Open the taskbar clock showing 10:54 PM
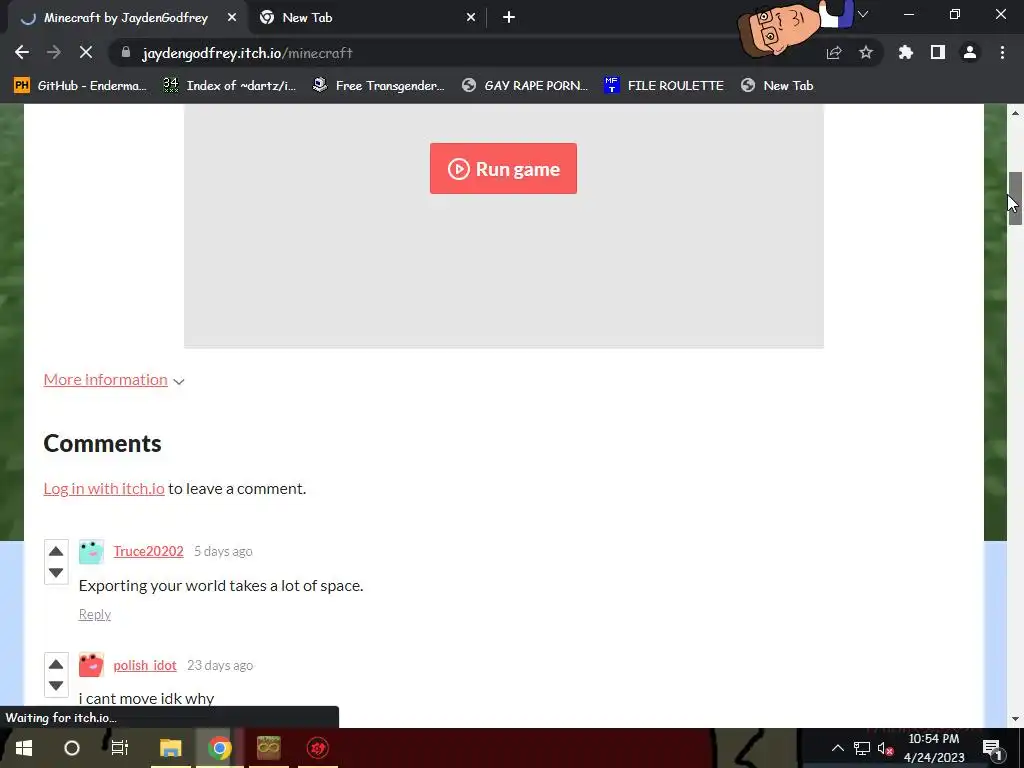The width and height of the screenshot is (1024, 768). coord(934,748)
